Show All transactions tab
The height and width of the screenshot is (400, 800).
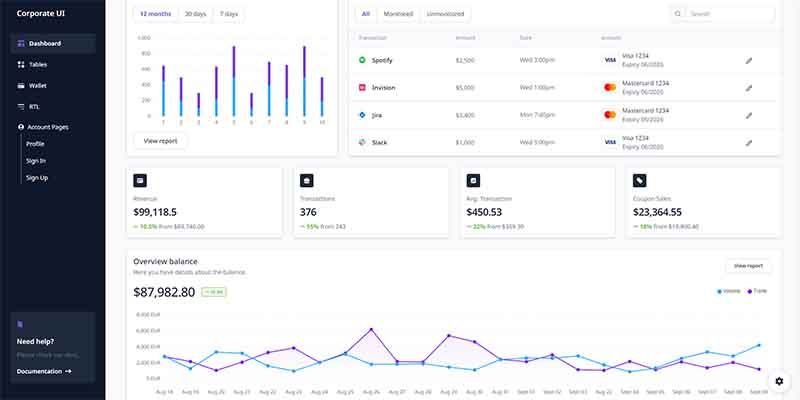pos(366,14)
